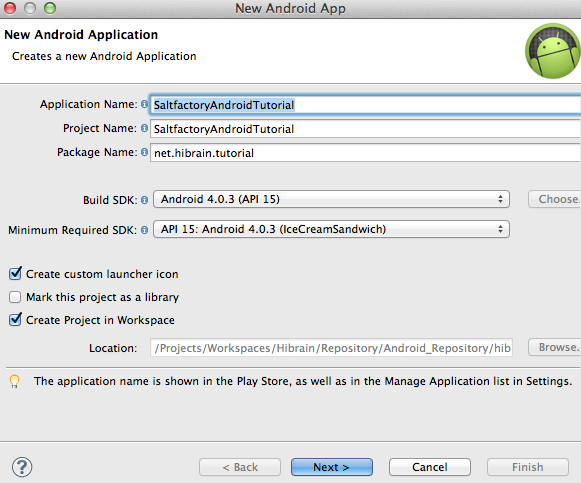Cancel the New Android App wizard
The image size is (581, 483).
point(430,467)
